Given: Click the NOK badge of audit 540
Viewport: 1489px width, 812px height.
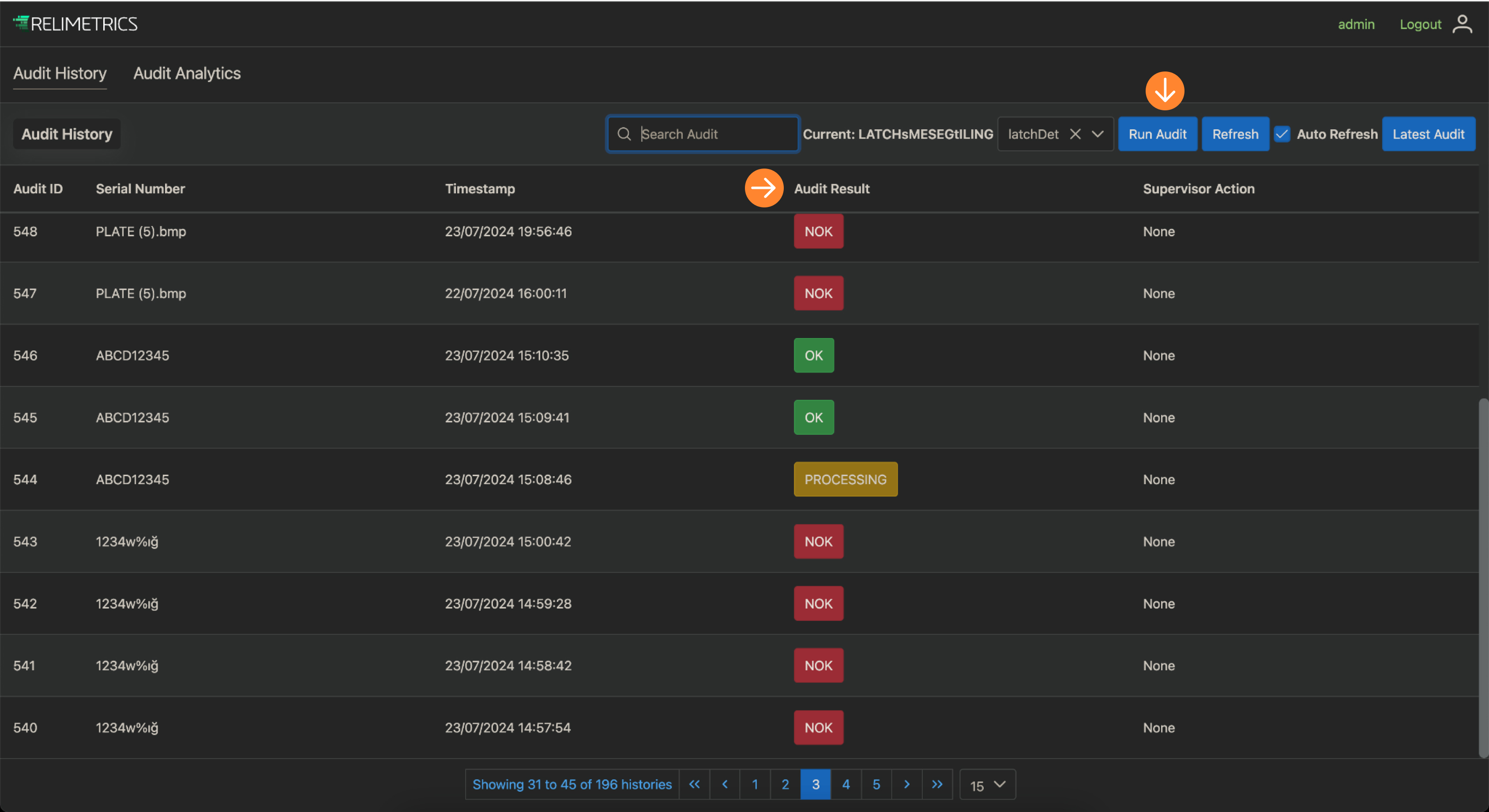Looking at the screenshot, I should (x=819, y=728).
